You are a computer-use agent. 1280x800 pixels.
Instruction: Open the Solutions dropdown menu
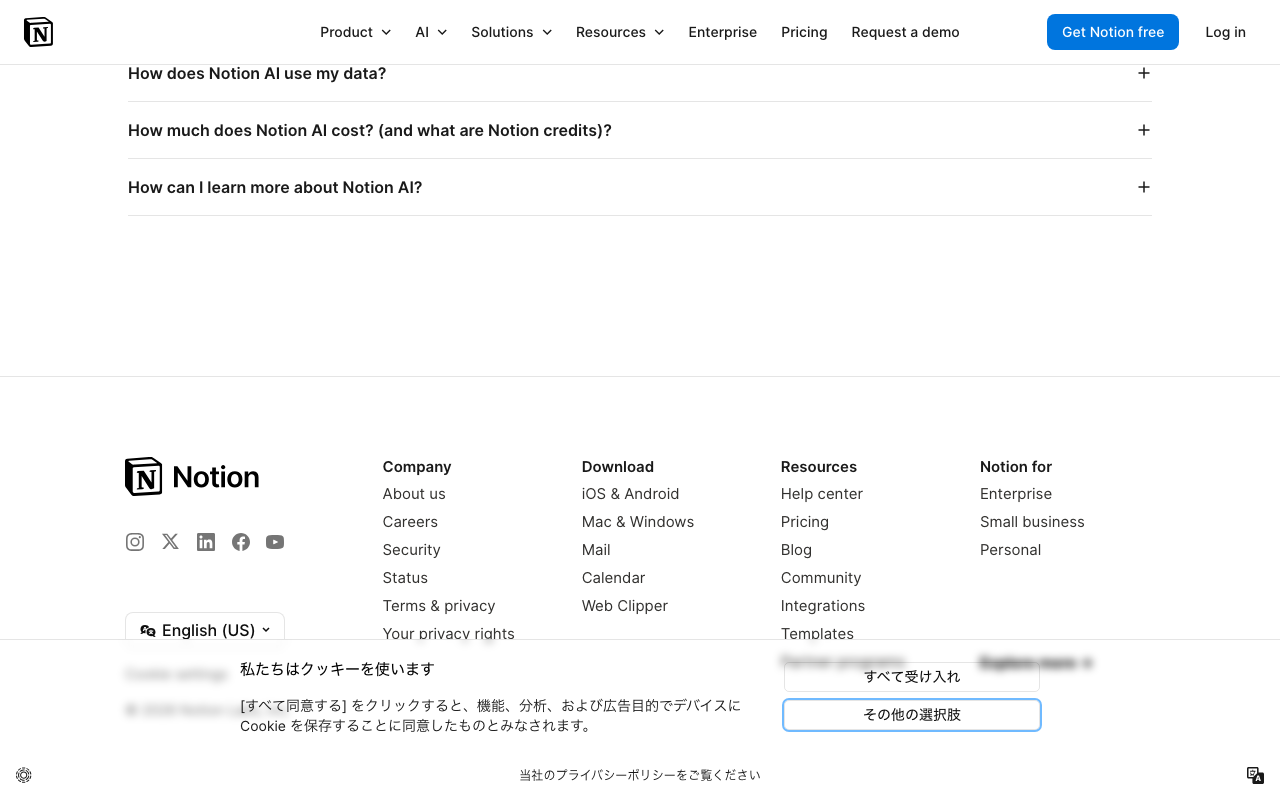[511, 32]
